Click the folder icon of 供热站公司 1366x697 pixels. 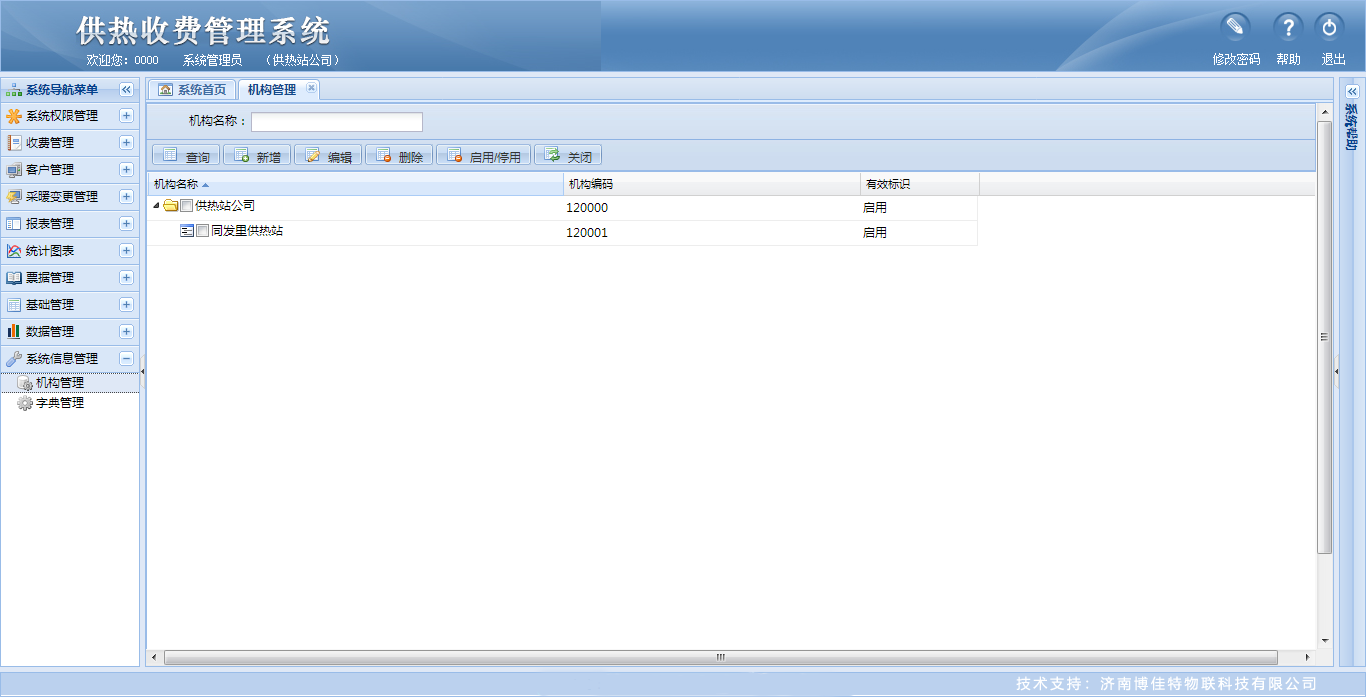point(171,206)
